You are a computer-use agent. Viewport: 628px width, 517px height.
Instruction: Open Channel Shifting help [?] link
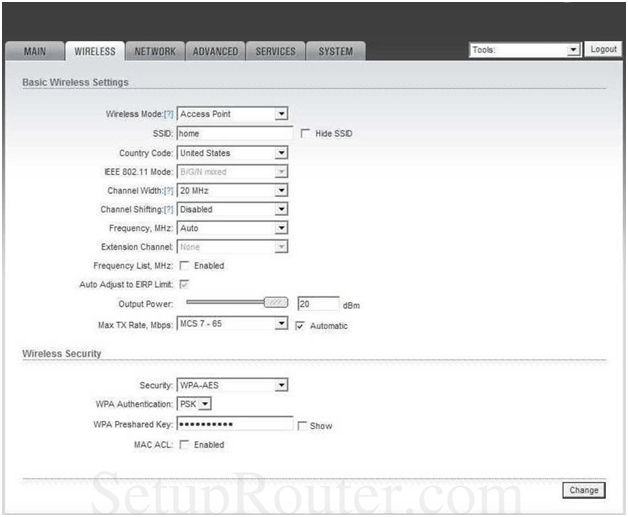(169, 209)
